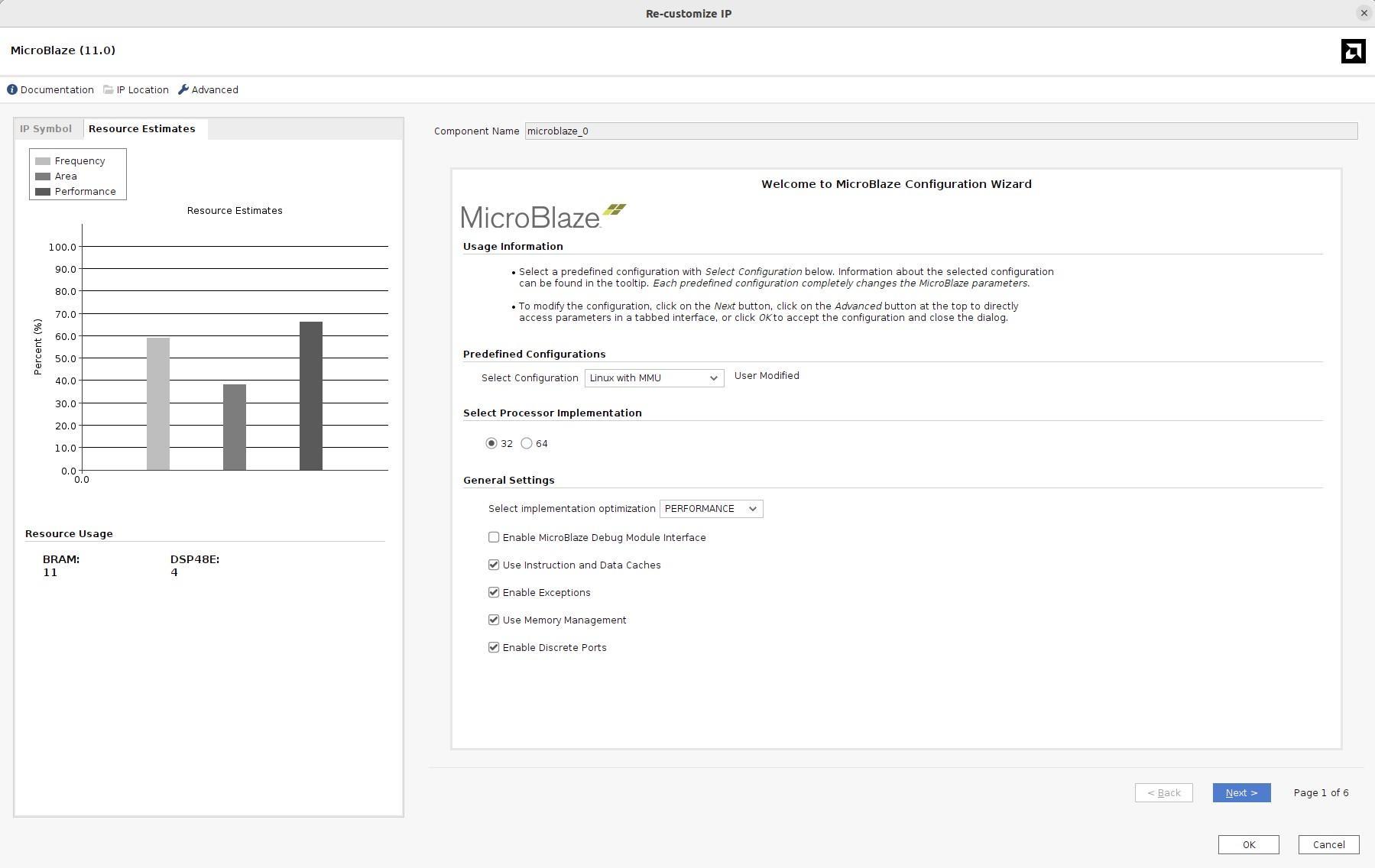Open the Documentation info icon
1375x868 pixels.
(12, 89)
